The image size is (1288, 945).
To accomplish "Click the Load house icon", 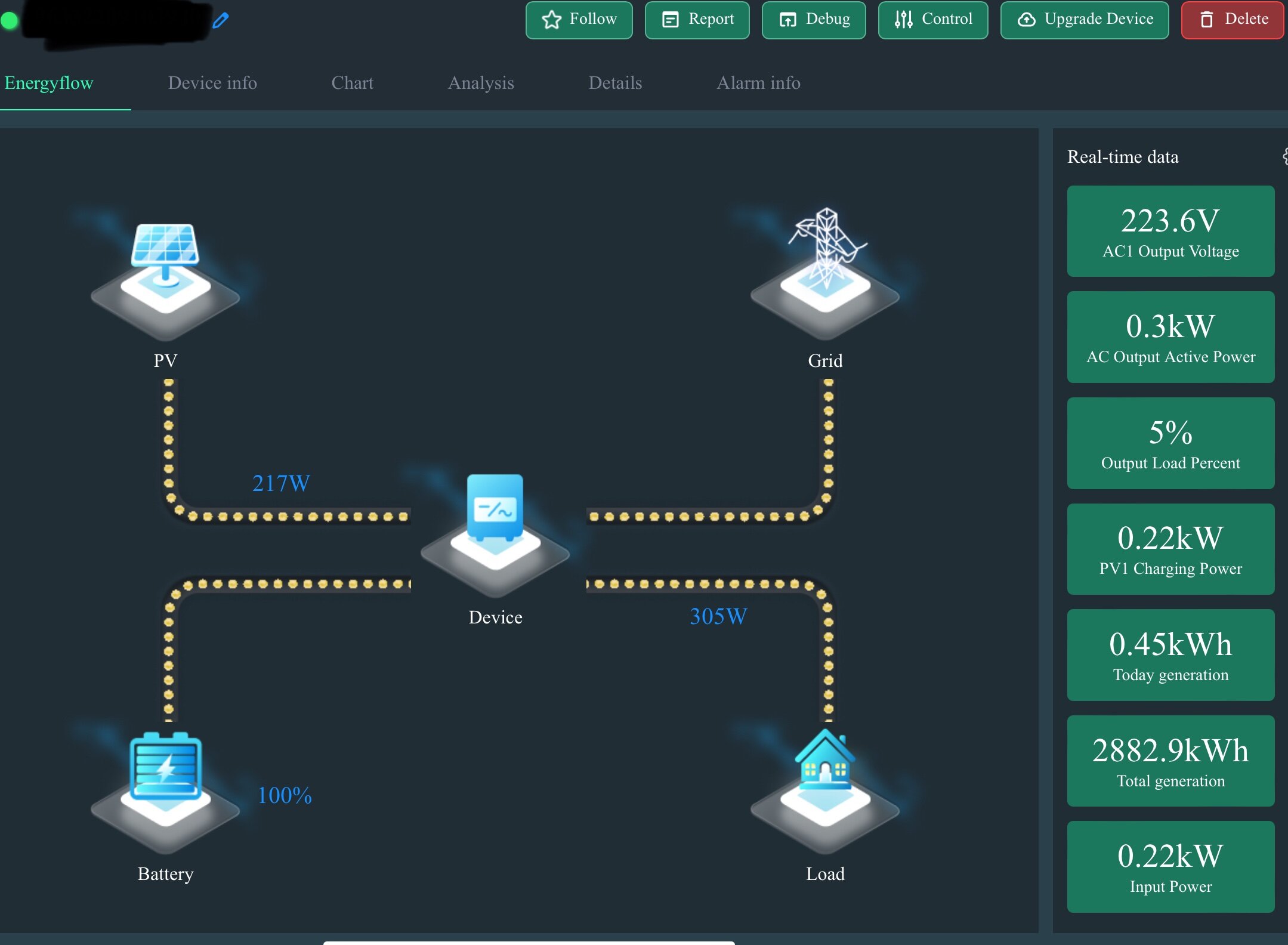I will (825, 789).
